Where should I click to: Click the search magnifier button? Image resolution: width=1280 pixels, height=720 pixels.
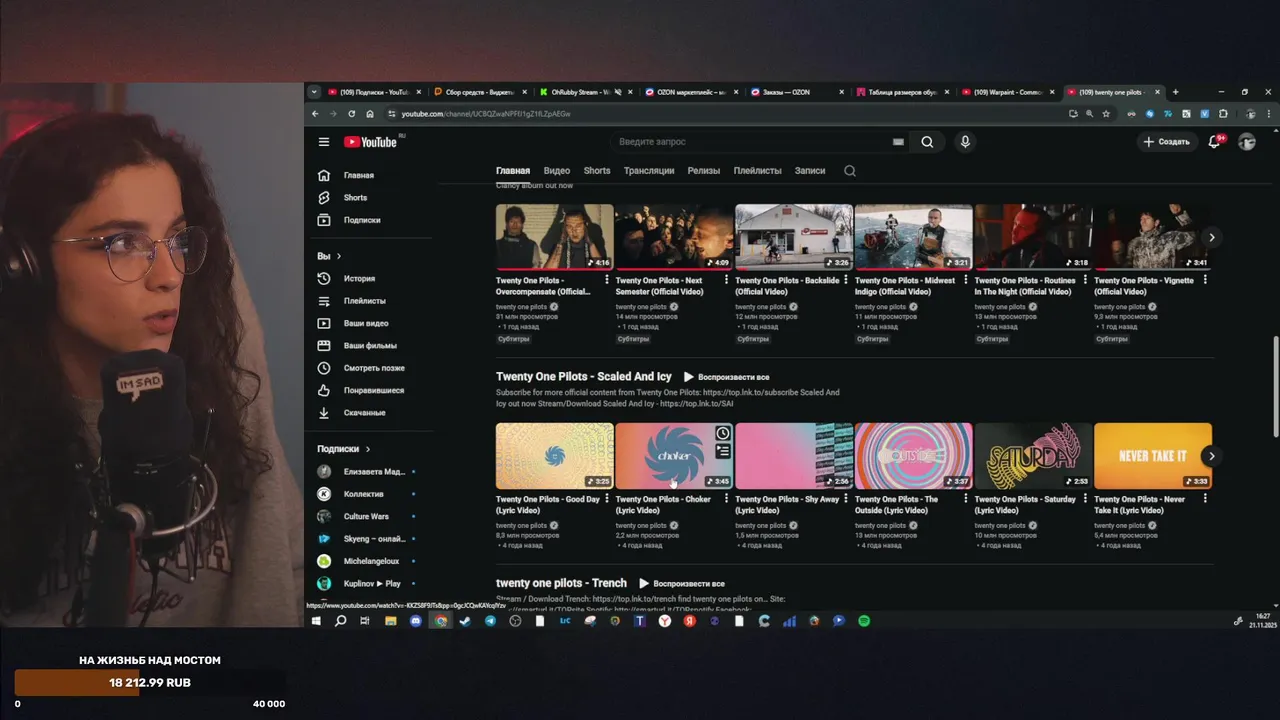927,142
